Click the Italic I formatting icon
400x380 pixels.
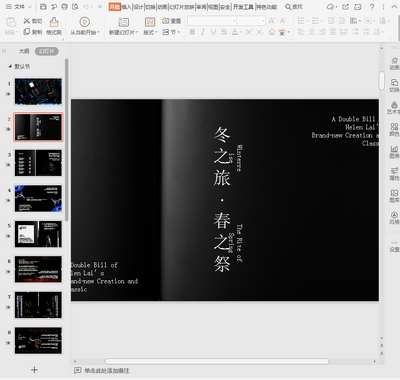point(203,32)
